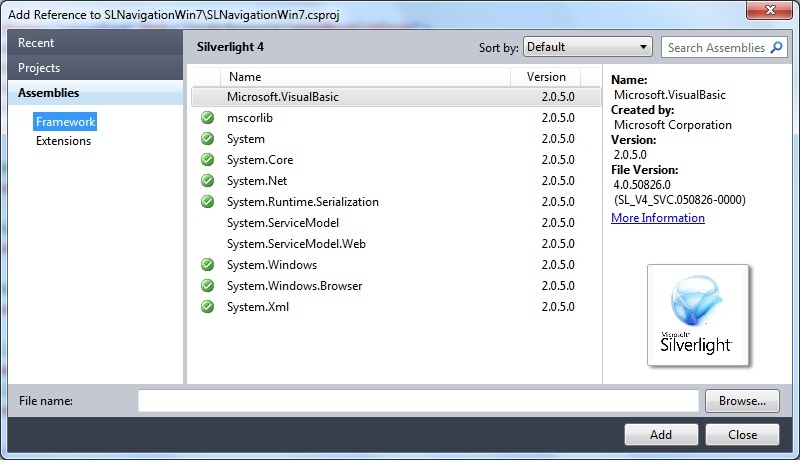Image resolution: width=800 pixels, height=463 pixels.
Task: Open the Sort by dropdown
Action: click(x=587, y=47)
